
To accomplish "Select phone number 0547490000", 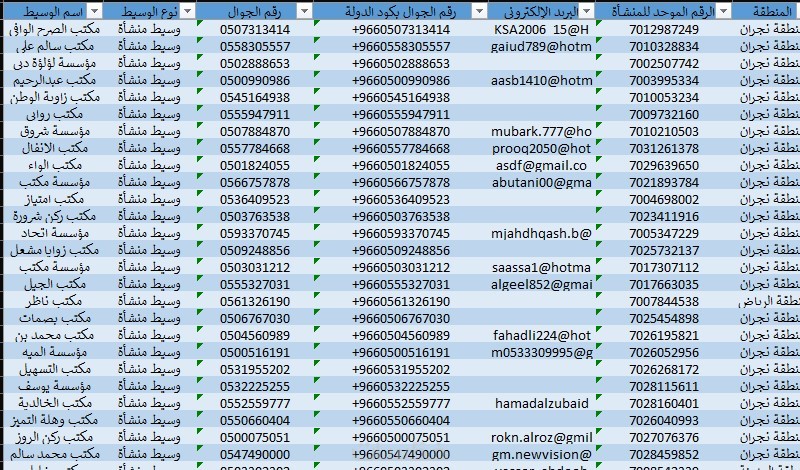I will point(255,454).
